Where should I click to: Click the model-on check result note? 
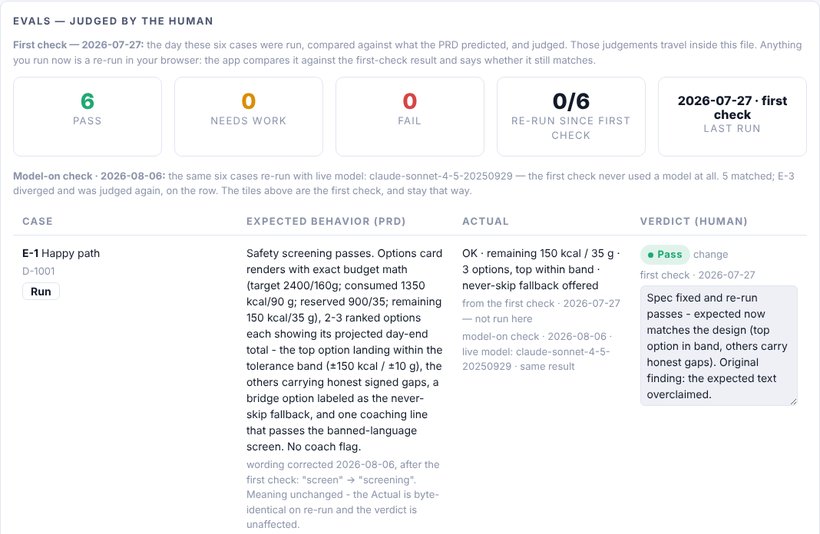pyautogui.click(x=537, y=351)
